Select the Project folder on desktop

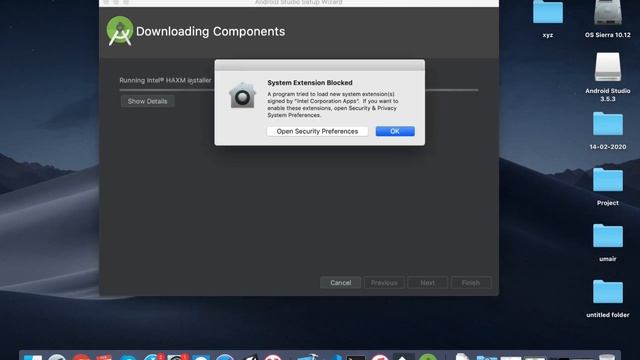click(607, 180)
